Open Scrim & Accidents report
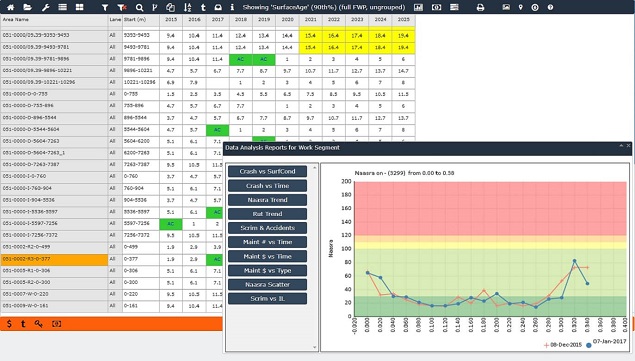635x361 pixels. (x=267, y=228)
